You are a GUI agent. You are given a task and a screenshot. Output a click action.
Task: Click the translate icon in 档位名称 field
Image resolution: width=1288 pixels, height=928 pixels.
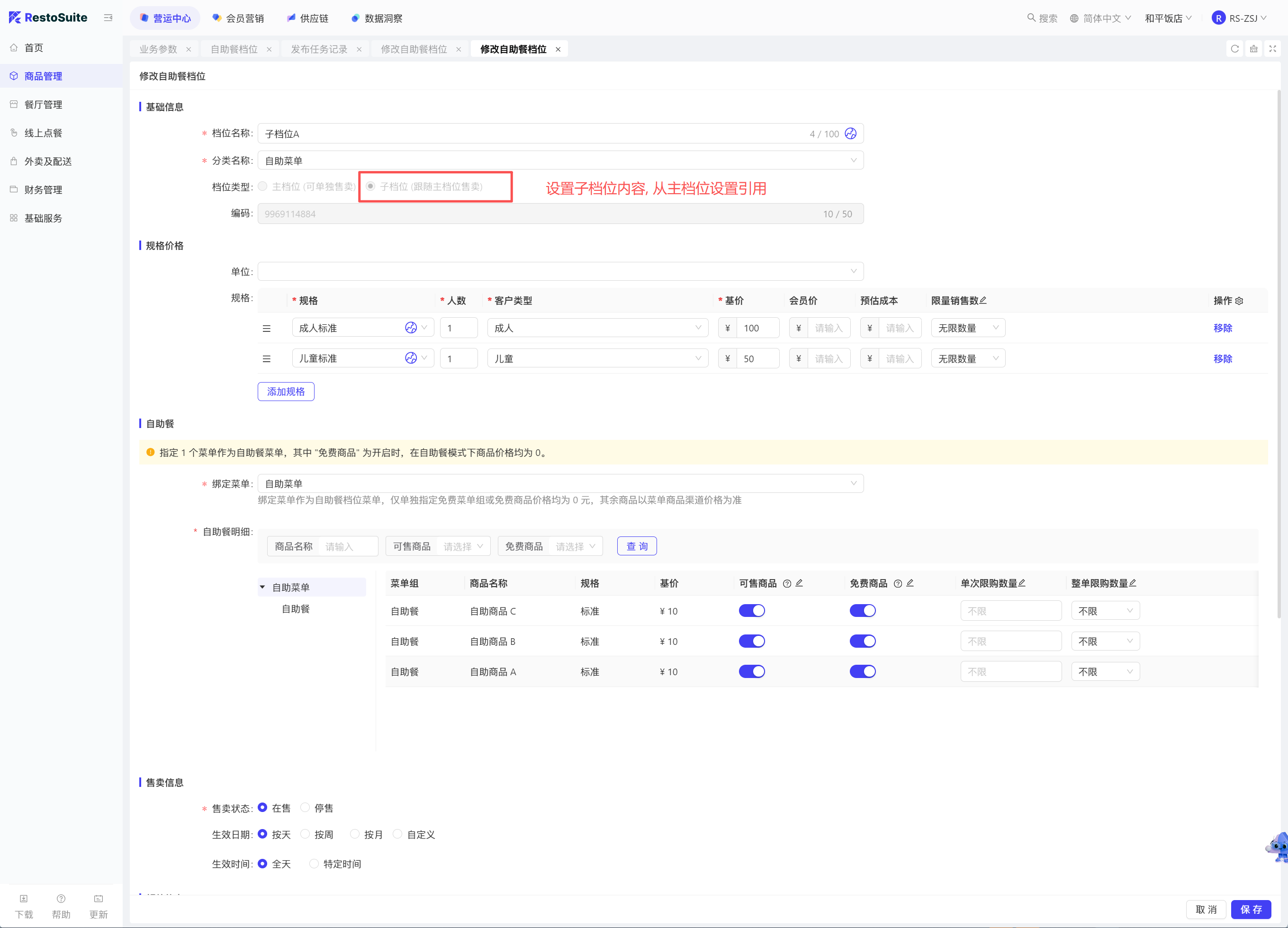[x=850, y=134]
